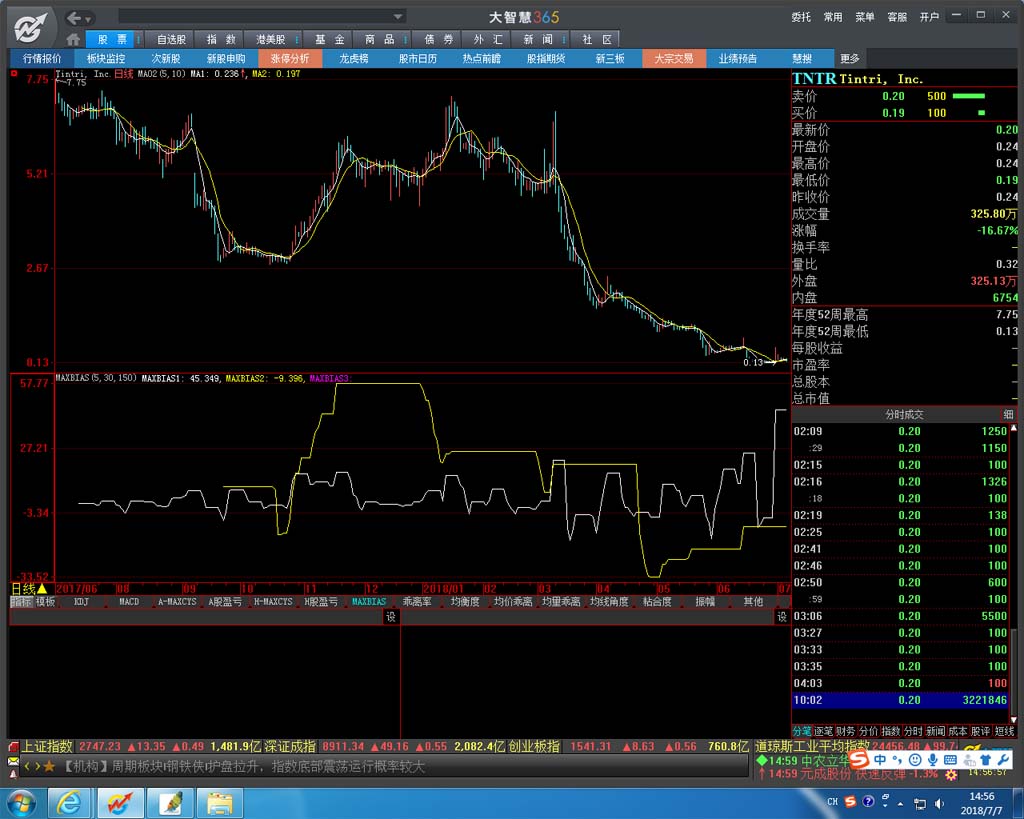
Task: Open the 自选股 watchlist tab
Action: click(x=171, y=40)
